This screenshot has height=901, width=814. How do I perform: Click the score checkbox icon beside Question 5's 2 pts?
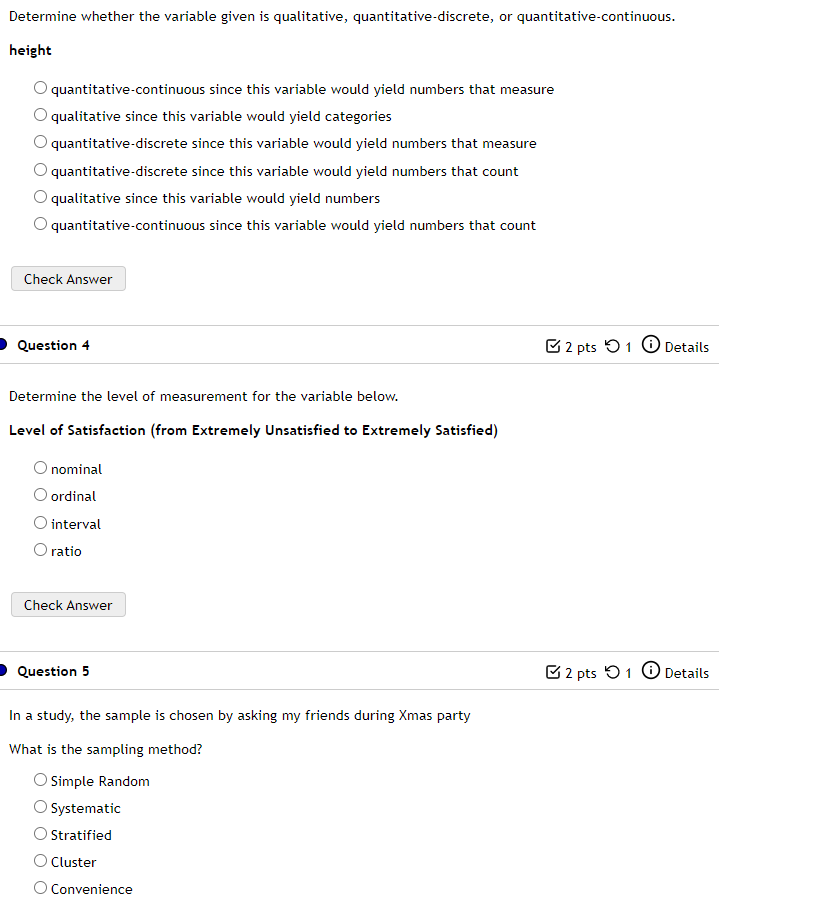pos(553,672)
